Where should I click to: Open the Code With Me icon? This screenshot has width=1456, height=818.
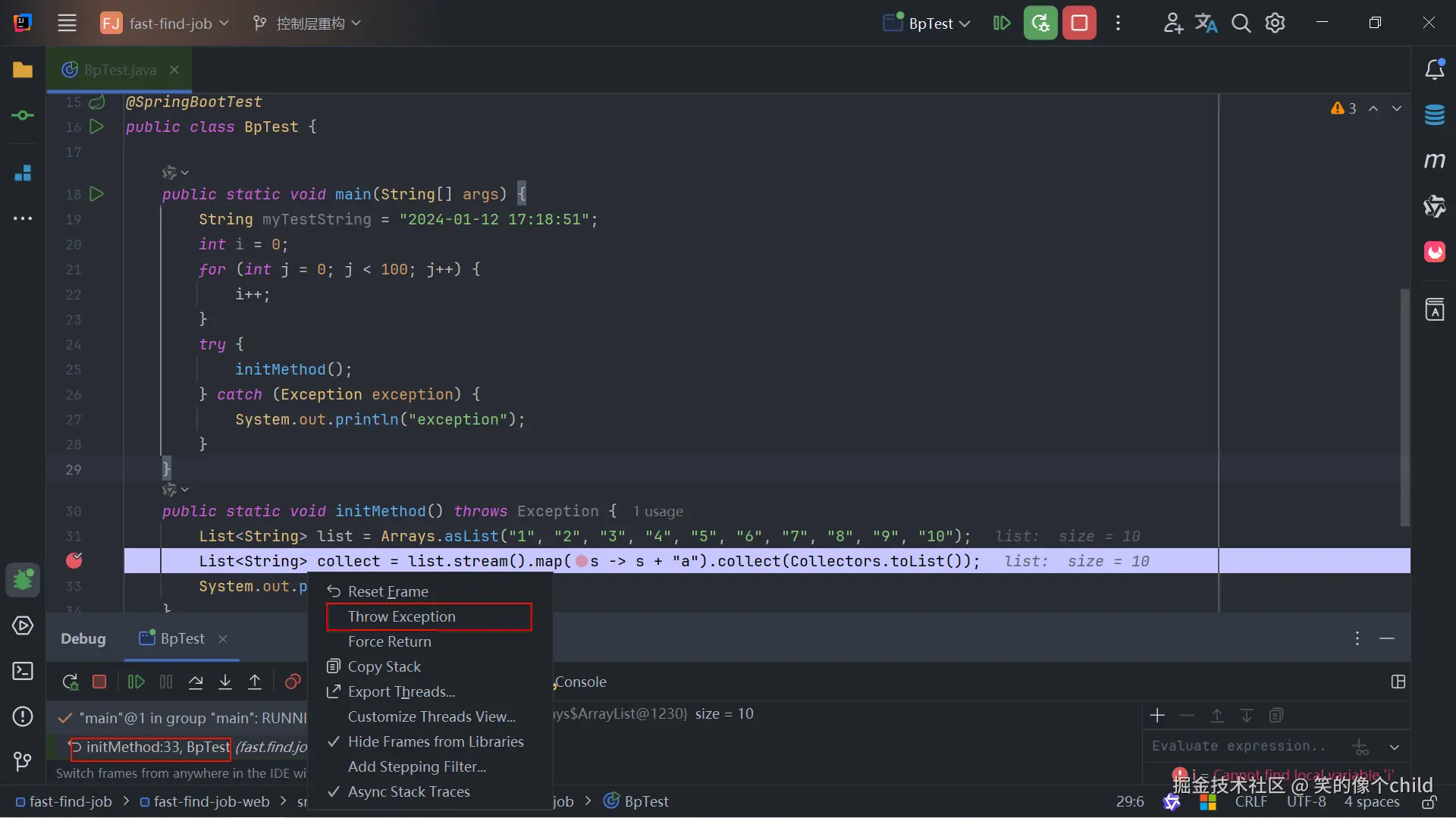(x=1172, y=24)
